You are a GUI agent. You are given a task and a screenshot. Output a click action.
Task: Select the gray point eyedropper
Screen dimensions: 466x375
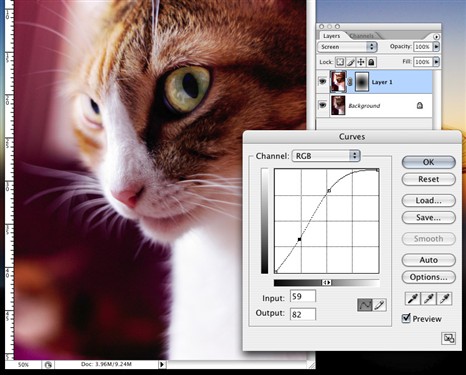pos(428,299)
